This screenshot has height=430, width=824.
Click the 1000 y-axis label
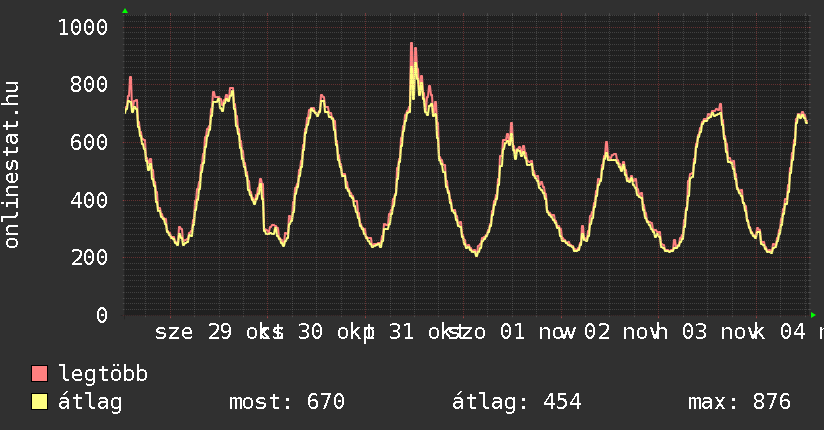pos(82,27)
